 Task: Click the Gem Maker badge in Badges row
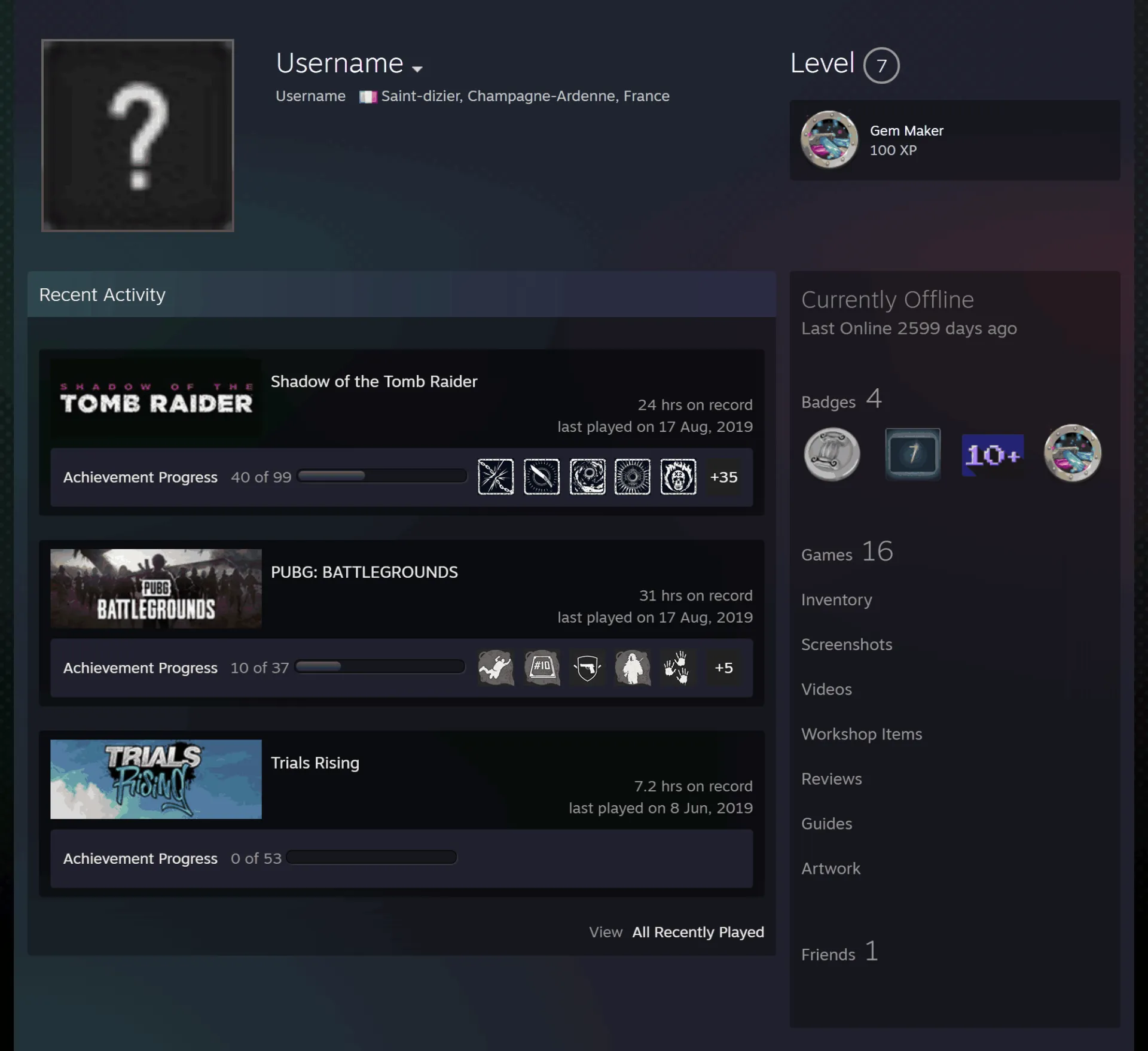[x=1073, y=453]
